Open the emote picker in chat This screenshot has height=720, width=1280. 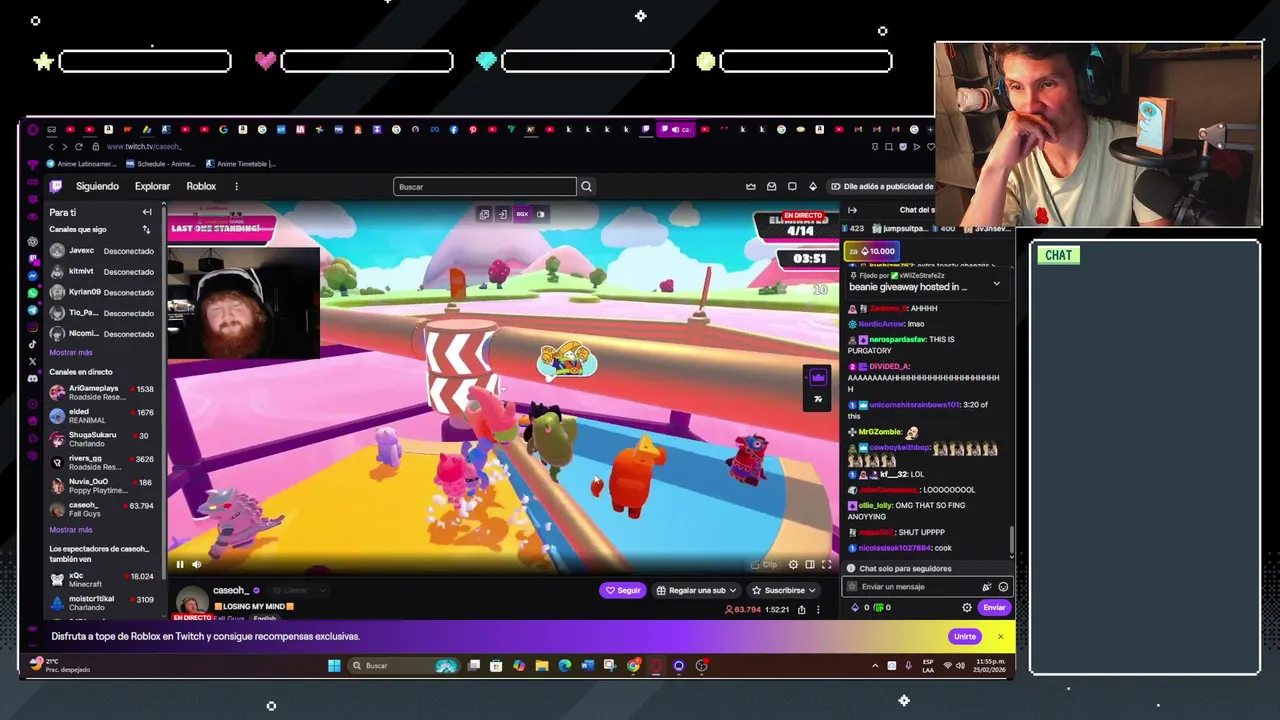click(x=1003, y=587)
